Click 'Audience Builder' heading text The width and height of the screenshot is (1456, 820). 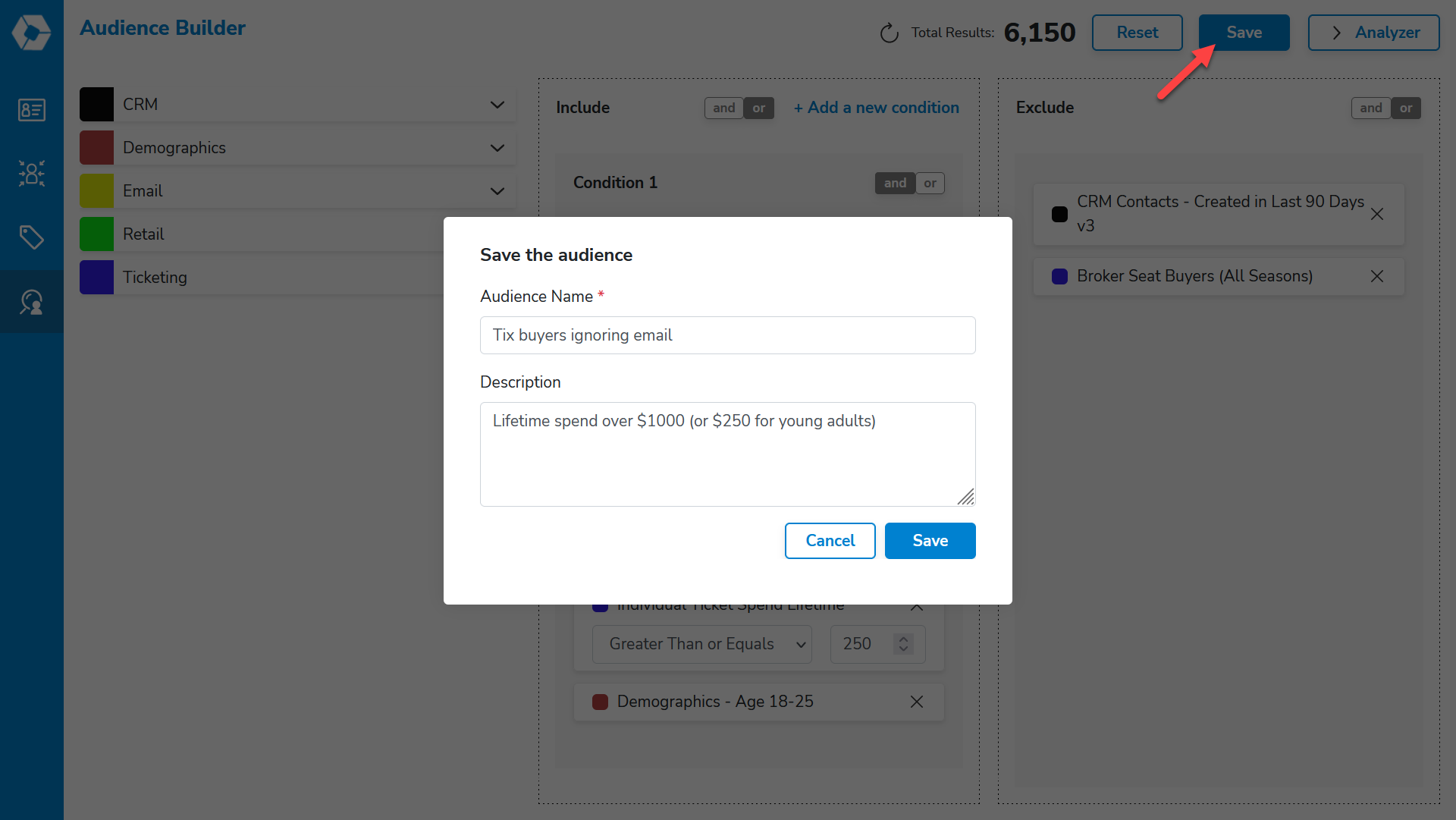tap(162, 28)
